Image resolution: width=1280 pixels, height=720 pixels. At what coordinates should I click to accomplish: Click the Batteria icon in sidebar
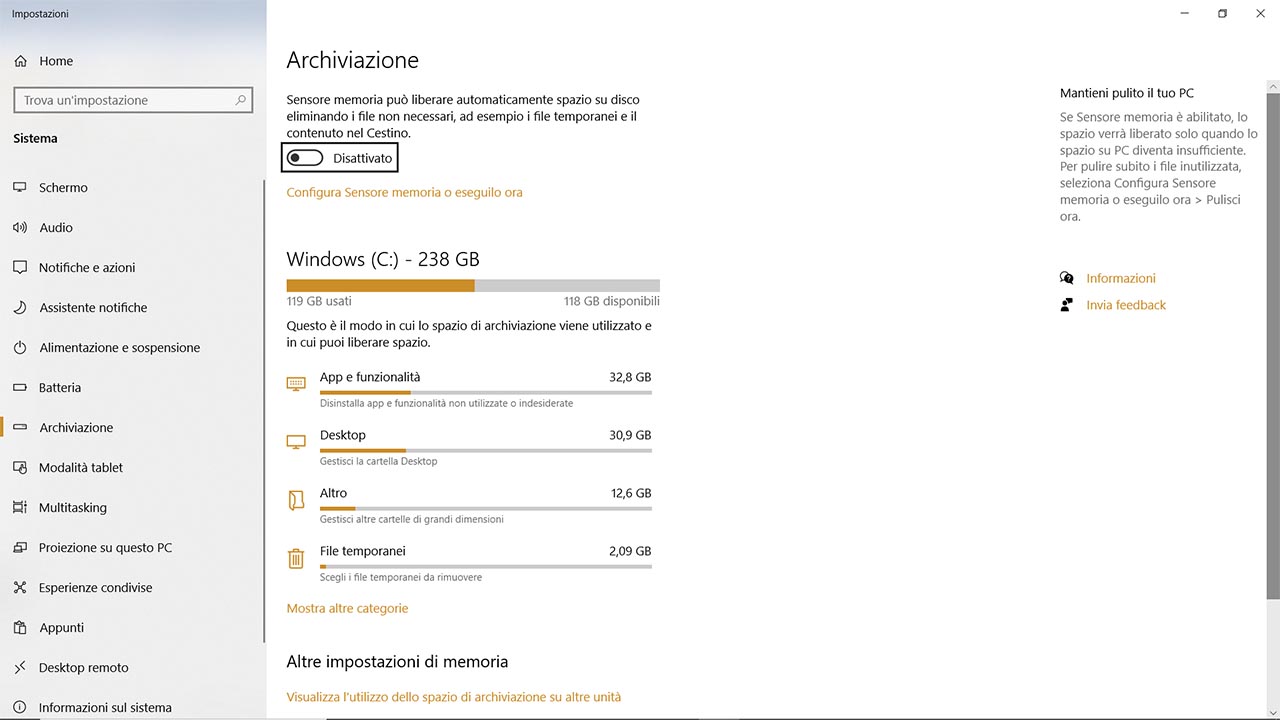click(20, 387)
